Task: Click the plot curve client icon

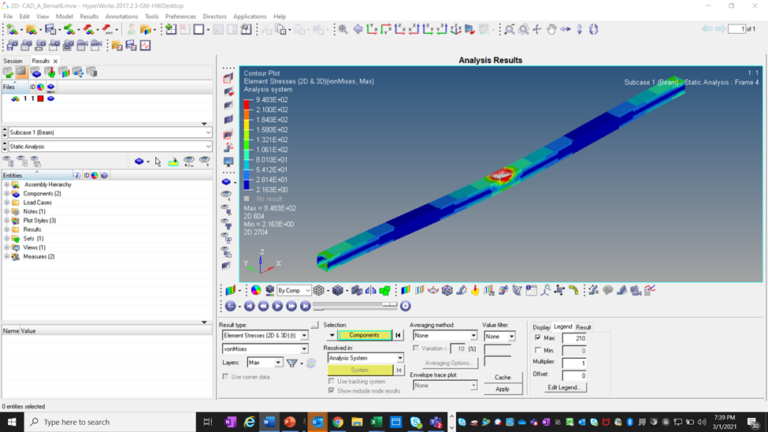Action: pyautogui.click(x=145, y=46)
